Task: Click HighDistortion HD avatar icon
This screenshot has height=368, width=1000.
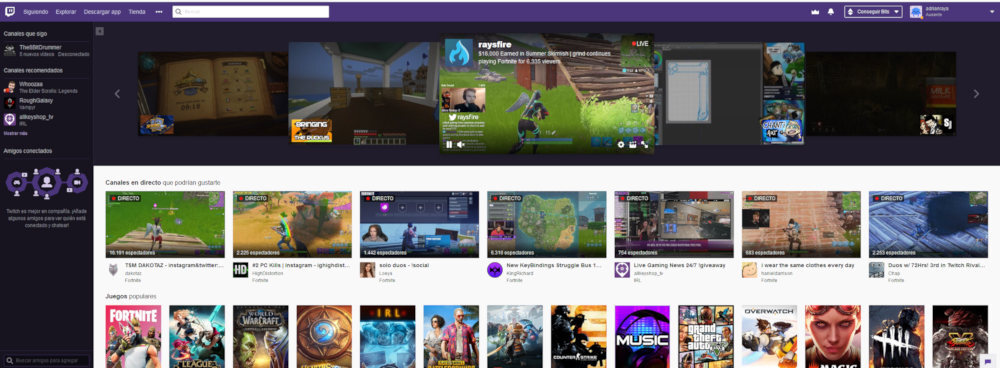Action: pos(240,270)
